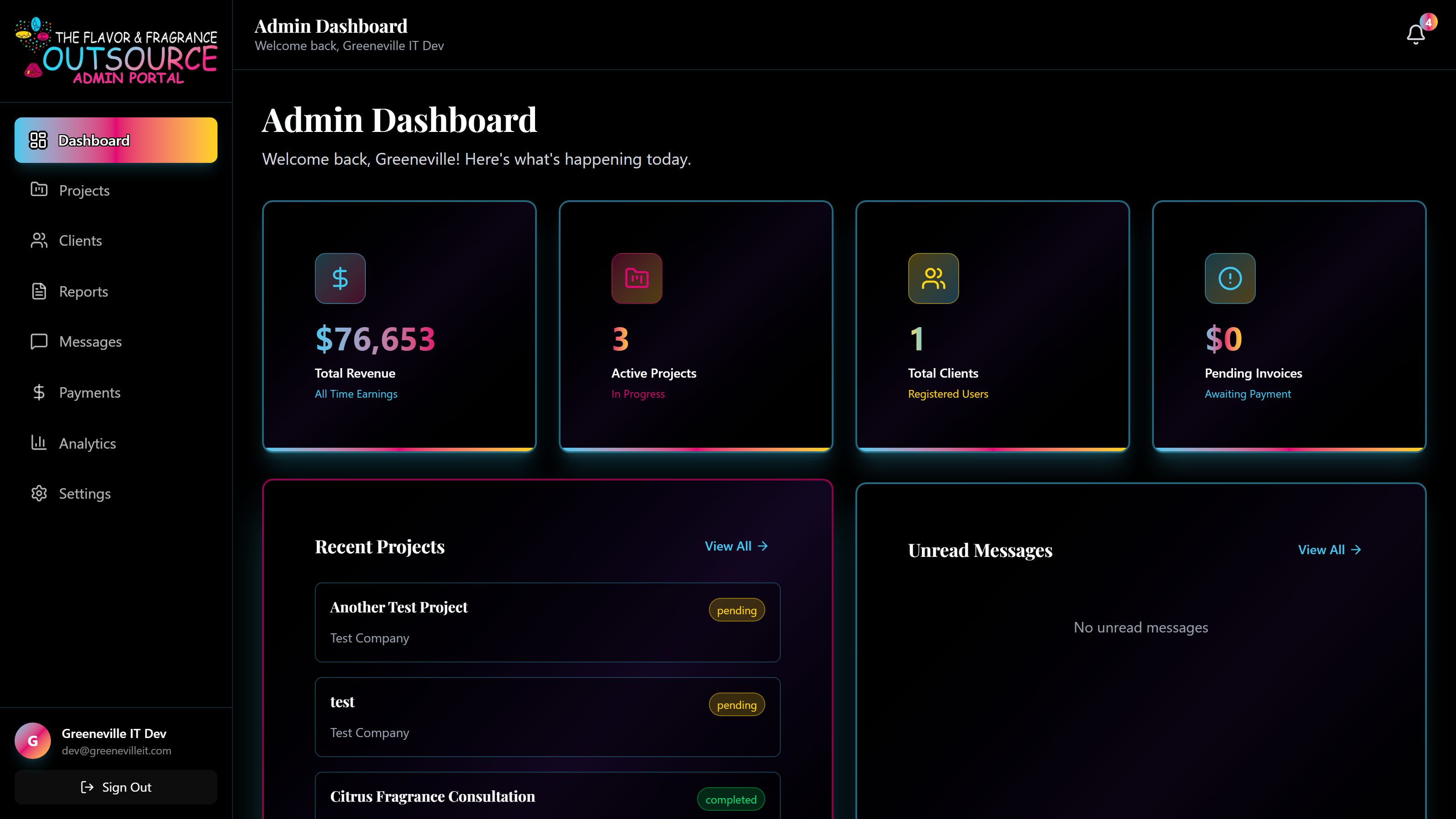Open Reports using the document icon
The width and height of the screenshot is (1456, 819).
coord(38,291)
